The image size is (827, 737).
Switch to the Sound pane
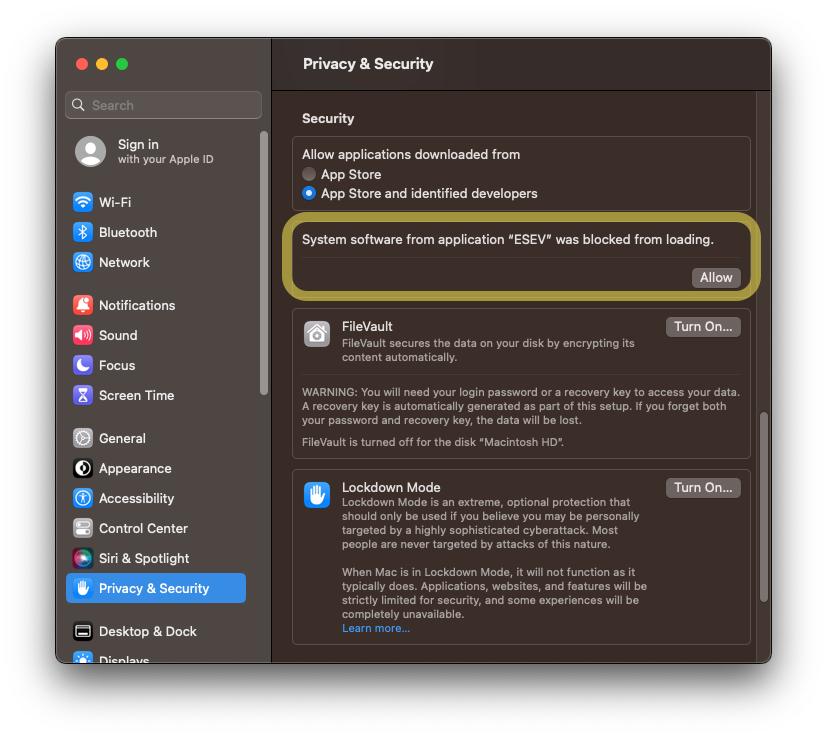coord(156,335)
